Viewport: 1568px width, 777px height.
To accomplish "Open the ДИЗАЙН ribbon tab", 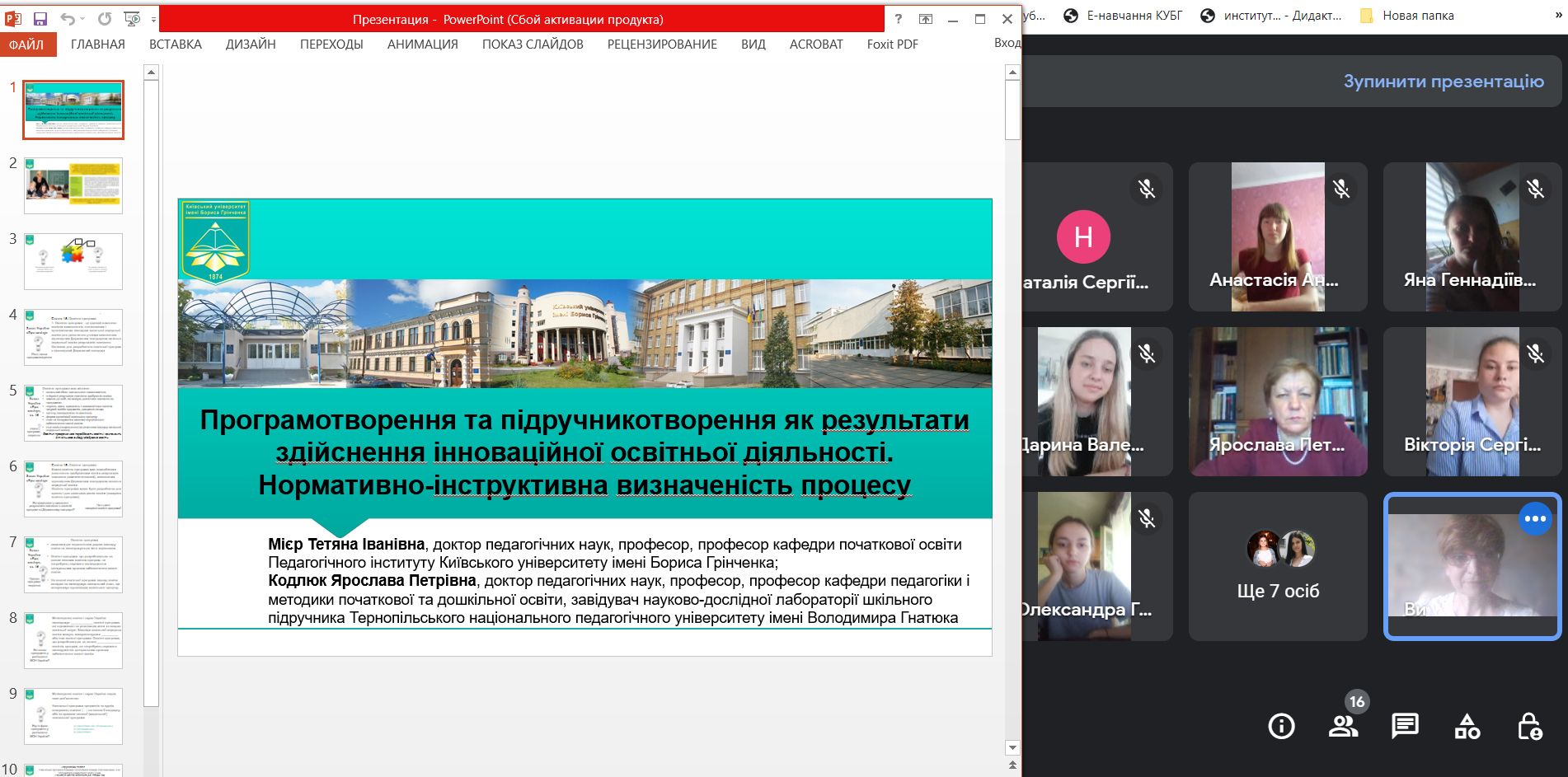I will (x=251, y=44).
